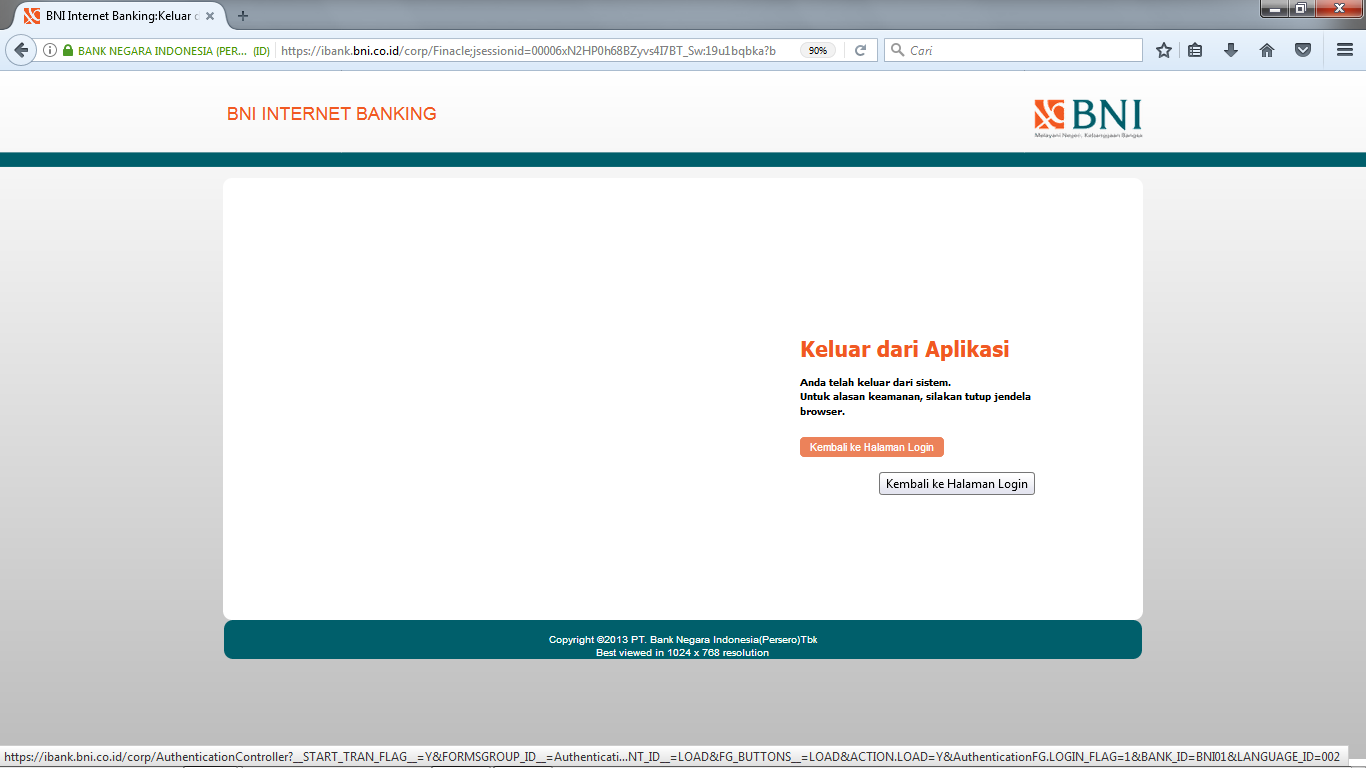The height and width of the screenshot is (768, 1366).
Task: Click the Keluar dari Aplikasi heading
Action: [904, 349]
